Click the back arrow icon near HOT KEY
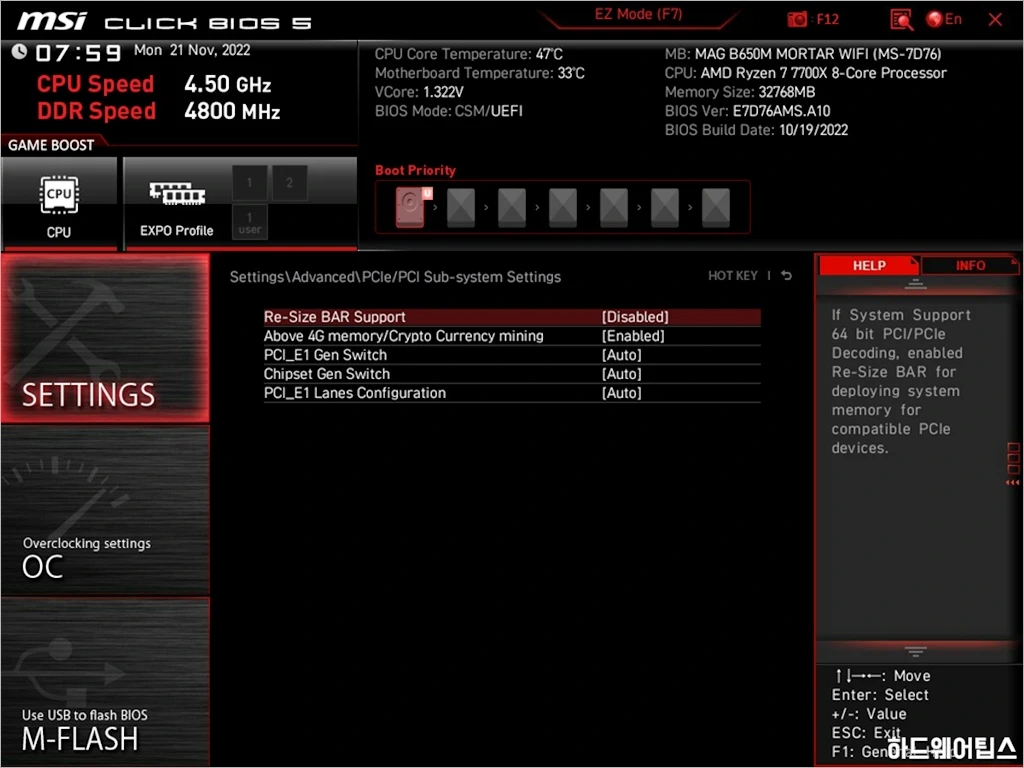Screen dimensions: 1024x768 coord(787,276)
